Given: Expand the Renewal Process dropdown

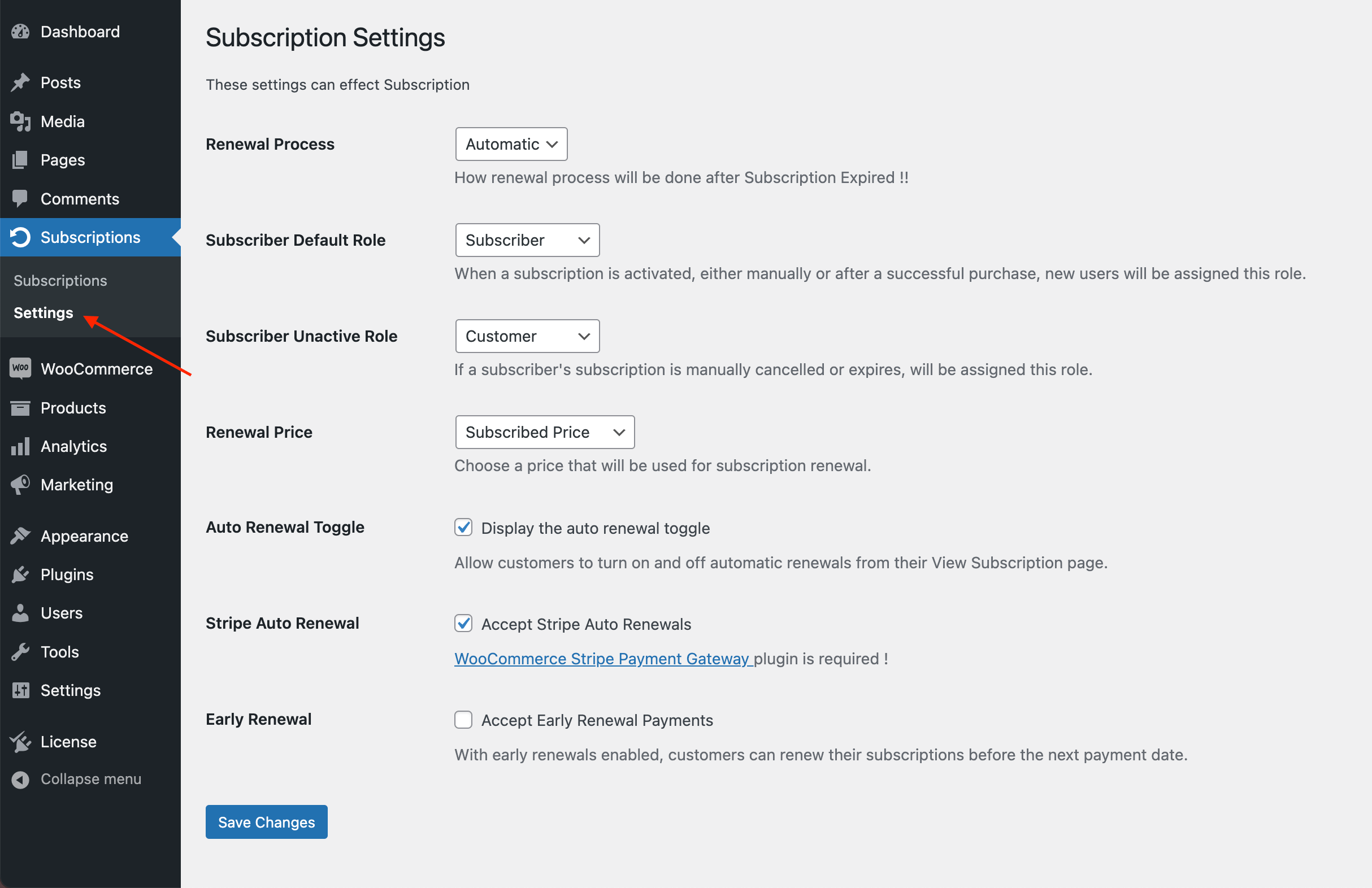Looking at the screenshot, I should pyautogui.click(x=511, y=144).
